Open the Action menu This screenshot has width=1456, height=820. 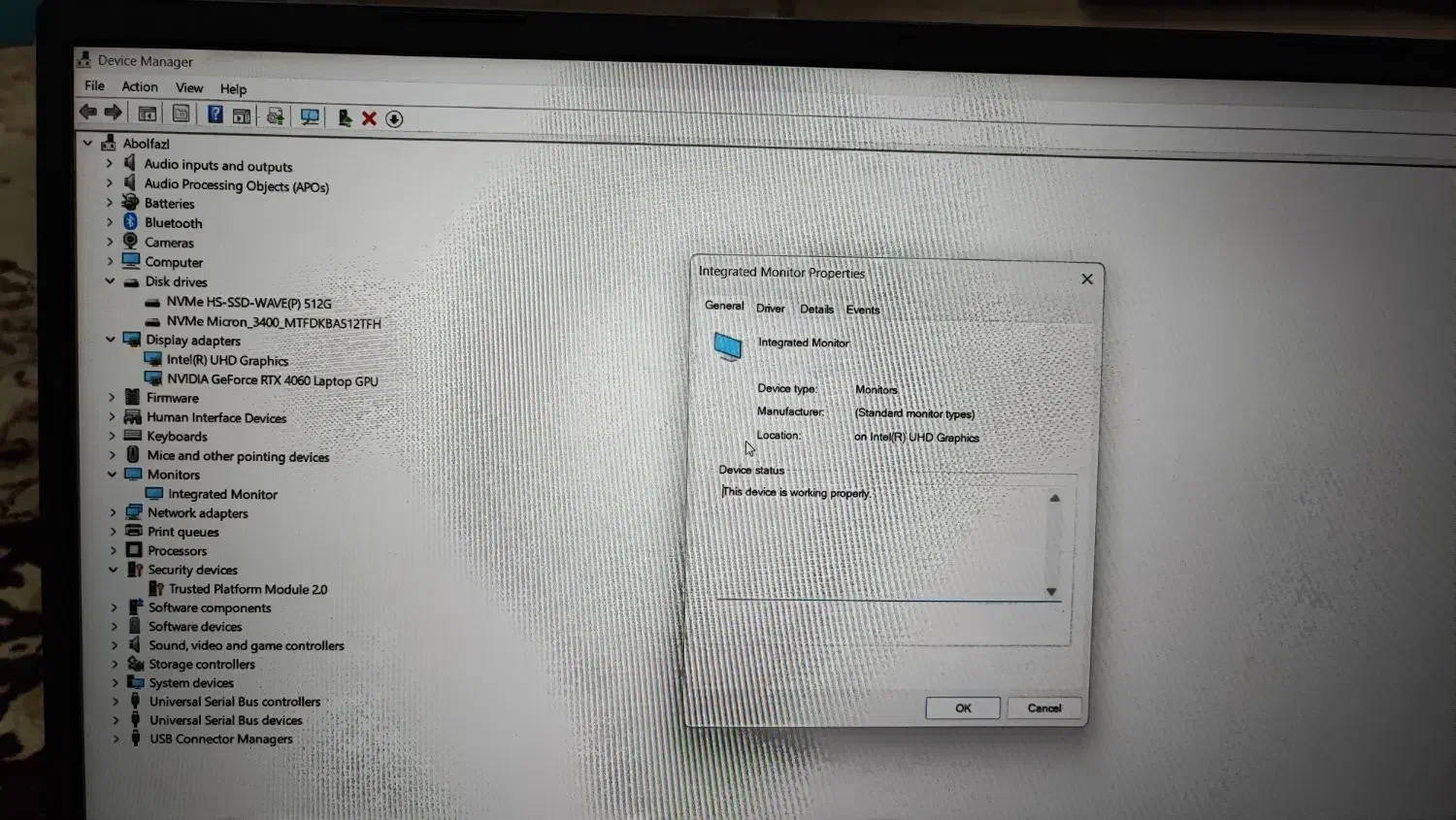pyautogui.click(x=140, y=86)
